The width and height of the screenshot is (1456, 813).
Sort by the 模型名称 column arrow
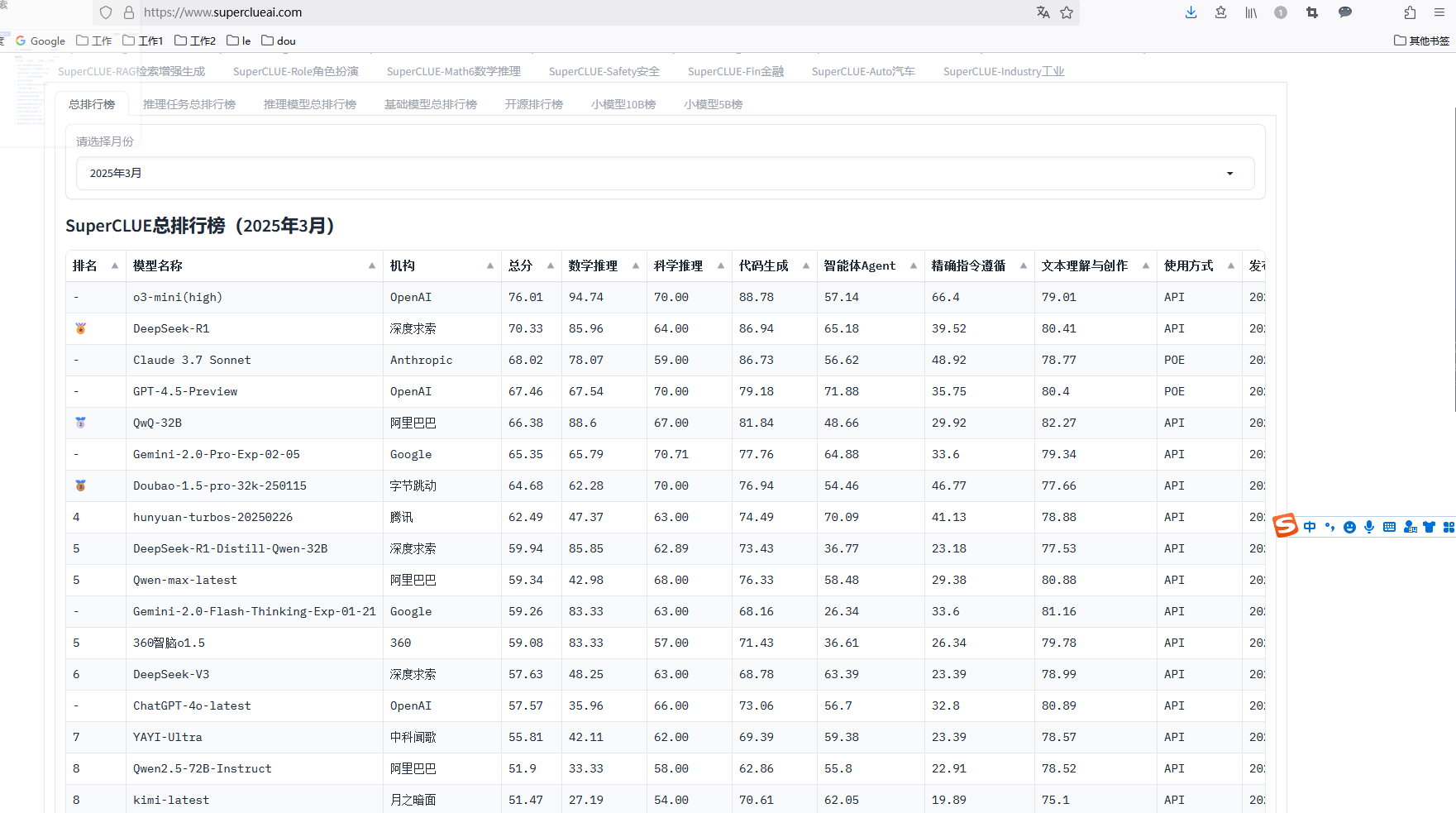point(371,266)
